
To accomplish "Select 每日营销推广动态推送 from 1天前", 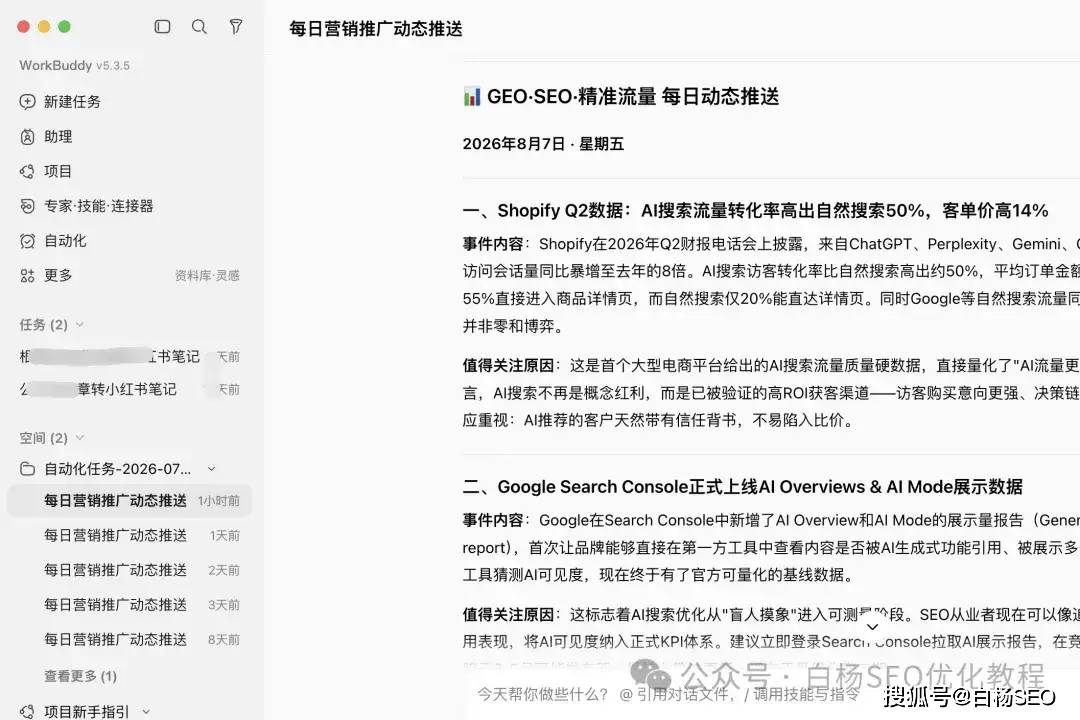I will click(129, 535).
